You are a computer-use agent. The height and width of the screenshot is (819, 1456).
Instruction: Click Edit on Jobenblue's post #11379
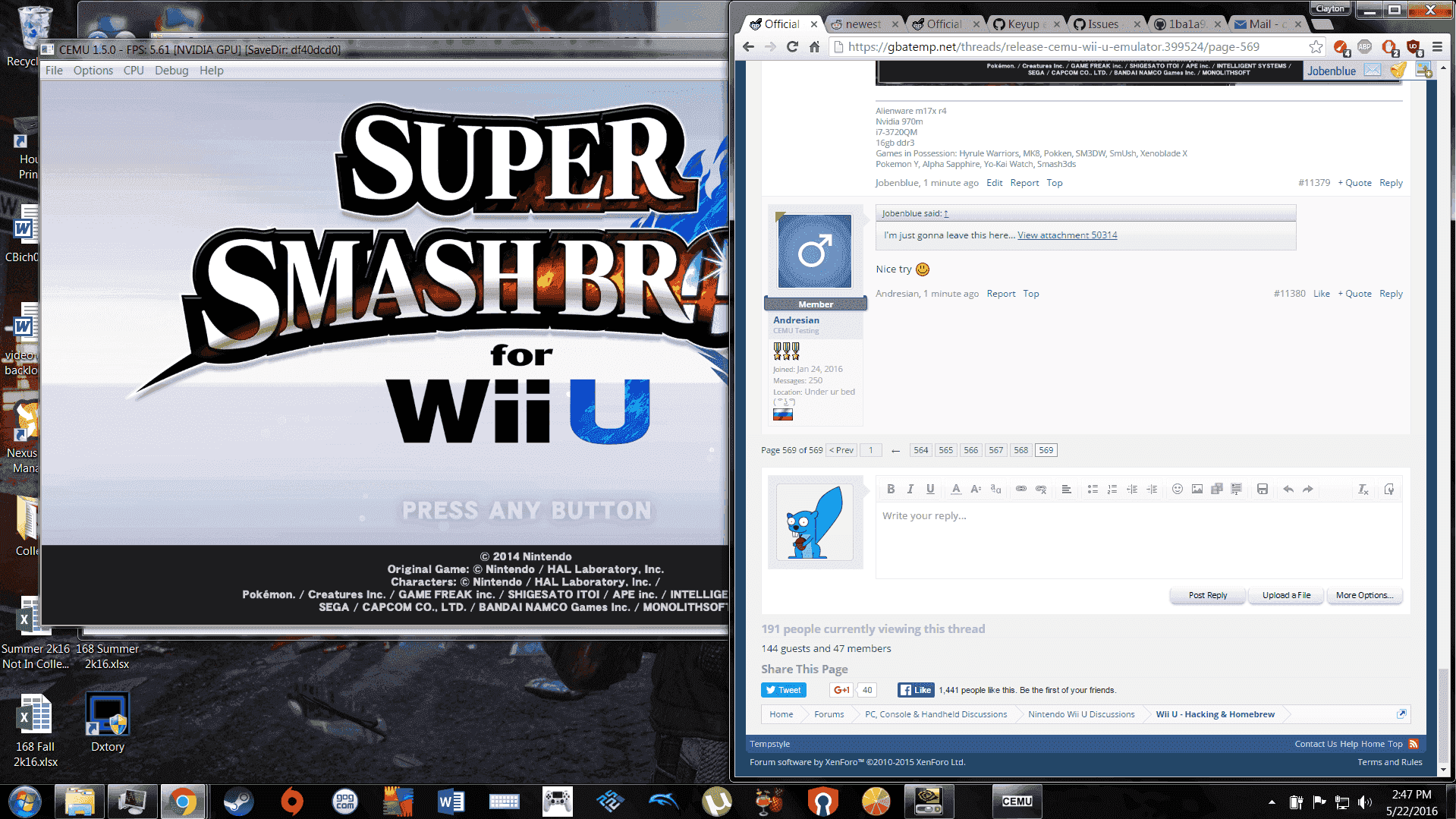[994, 183]
